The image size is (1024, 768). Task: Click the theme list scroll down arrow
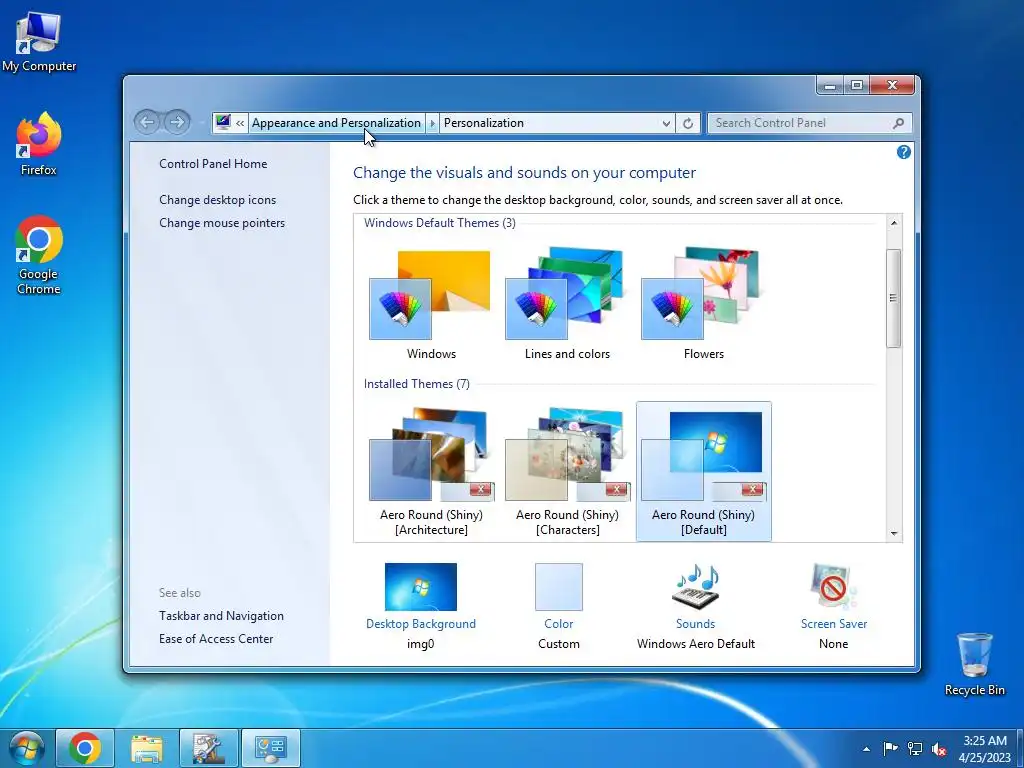coord(894,534)
